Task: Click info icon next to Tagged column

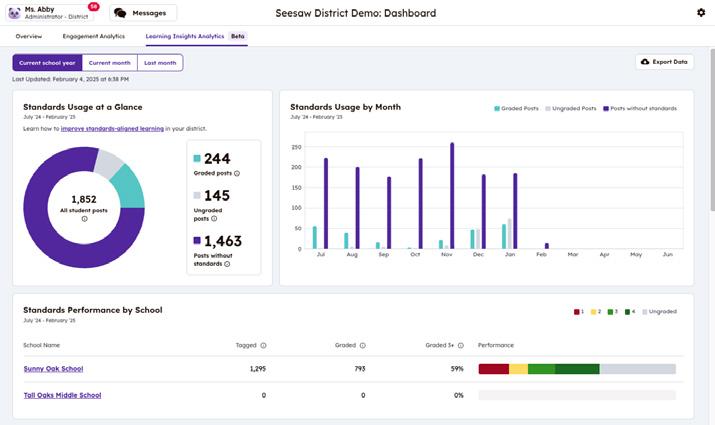Action: coord(263,345)
